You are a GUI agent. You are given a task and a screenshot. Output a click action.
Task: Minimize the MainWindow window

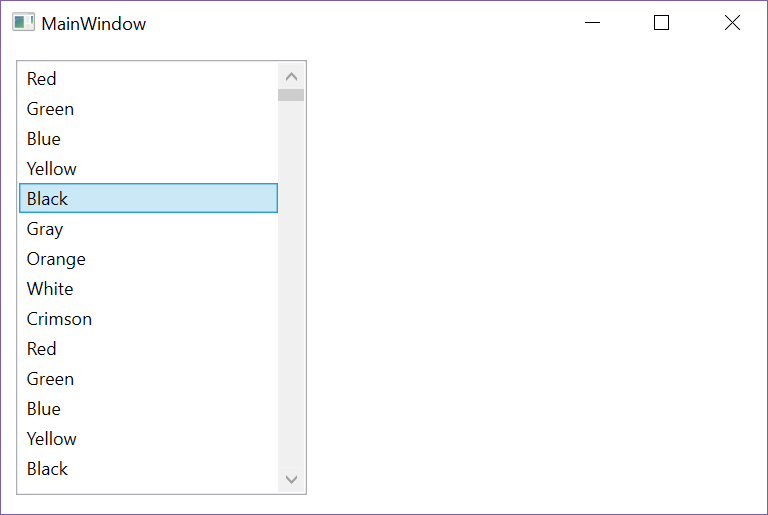pos(592,23)
